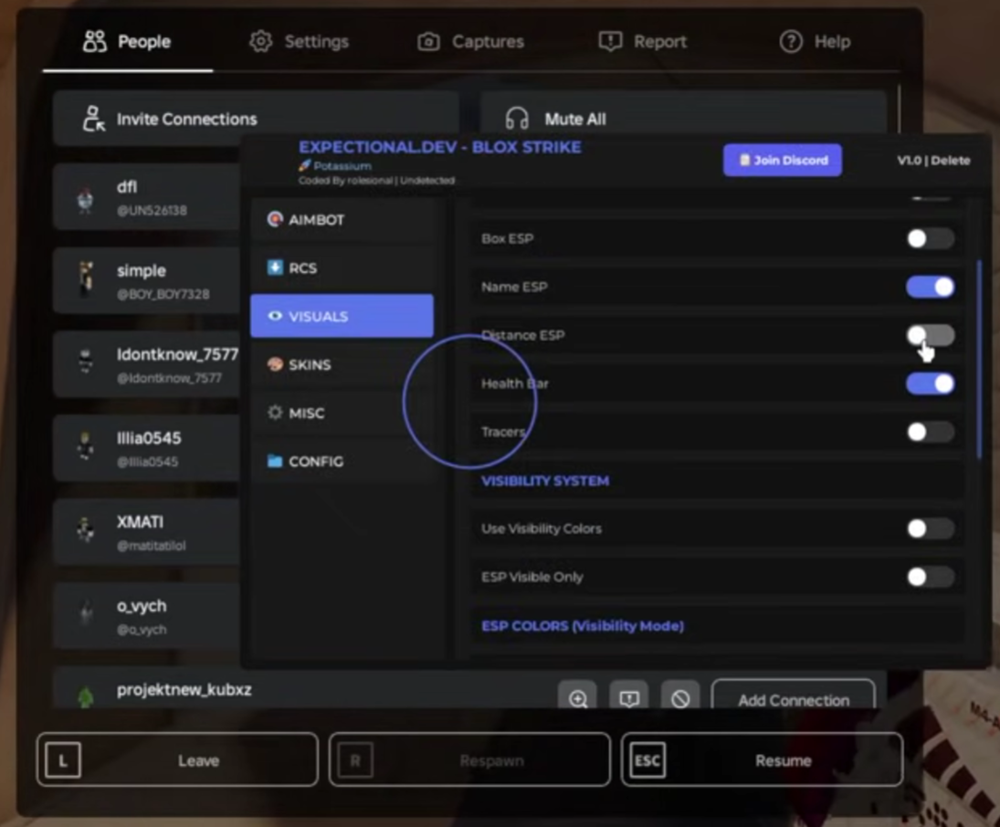The width and height of the screenshot is (1000, 827).
Task: Click the headphones icon on Mute All
Action: click(517, 119)
